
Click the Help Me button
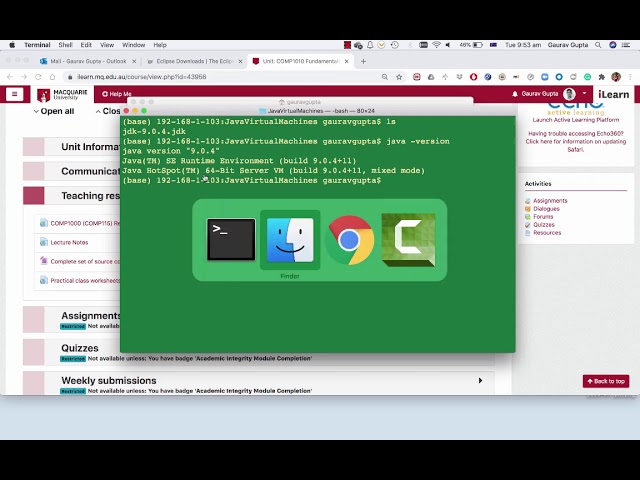click(116, 94)
